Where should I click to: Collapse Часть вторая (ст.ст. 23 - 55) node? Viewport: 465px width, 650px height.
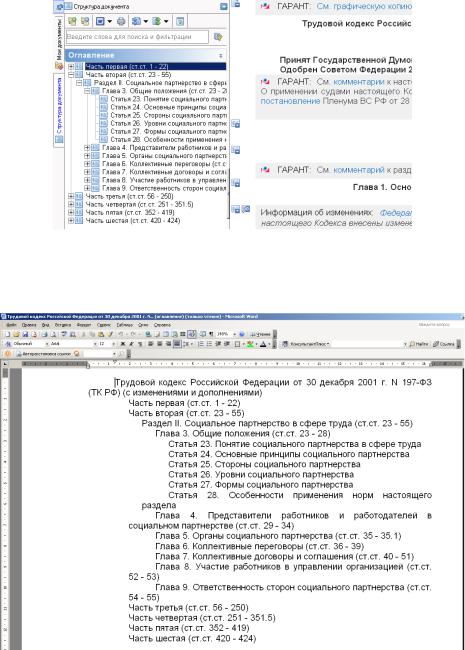71,75
